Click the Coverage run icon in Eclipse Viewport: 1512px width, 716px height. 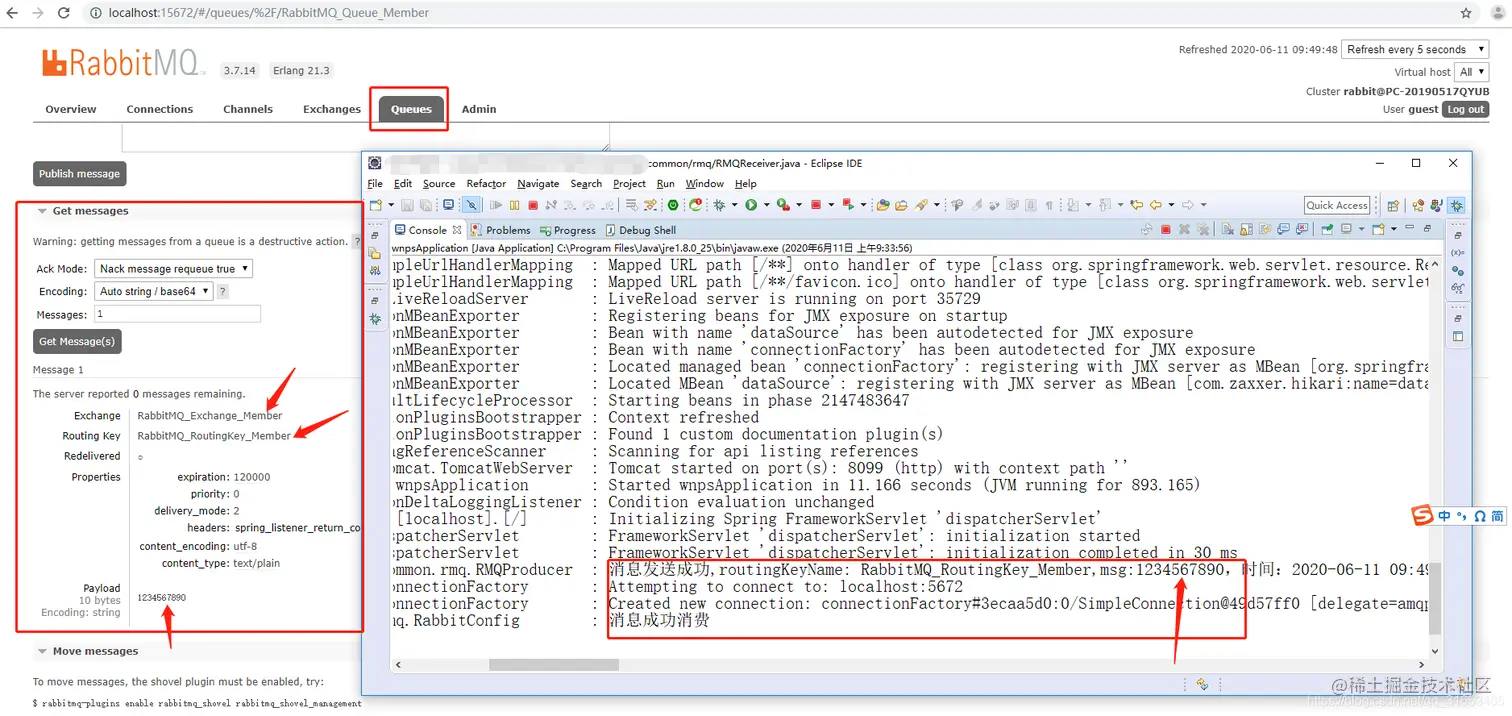(783, 205)
